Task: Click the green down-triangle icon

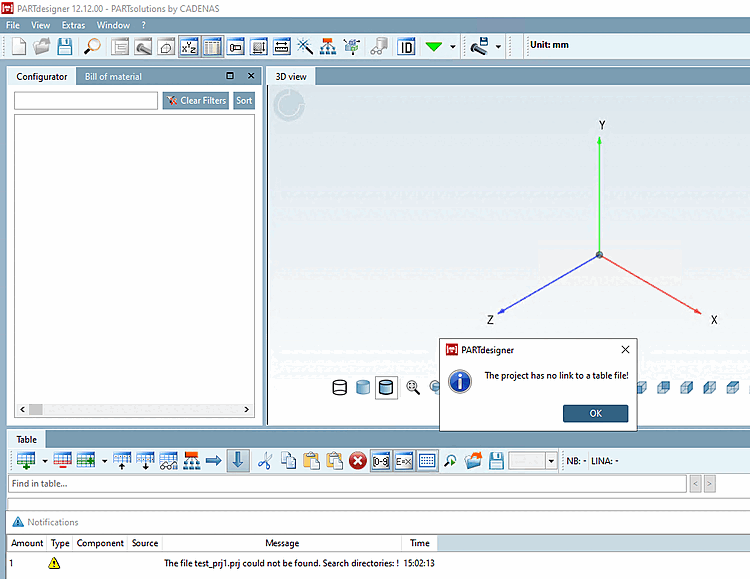Action: [434, 46]
